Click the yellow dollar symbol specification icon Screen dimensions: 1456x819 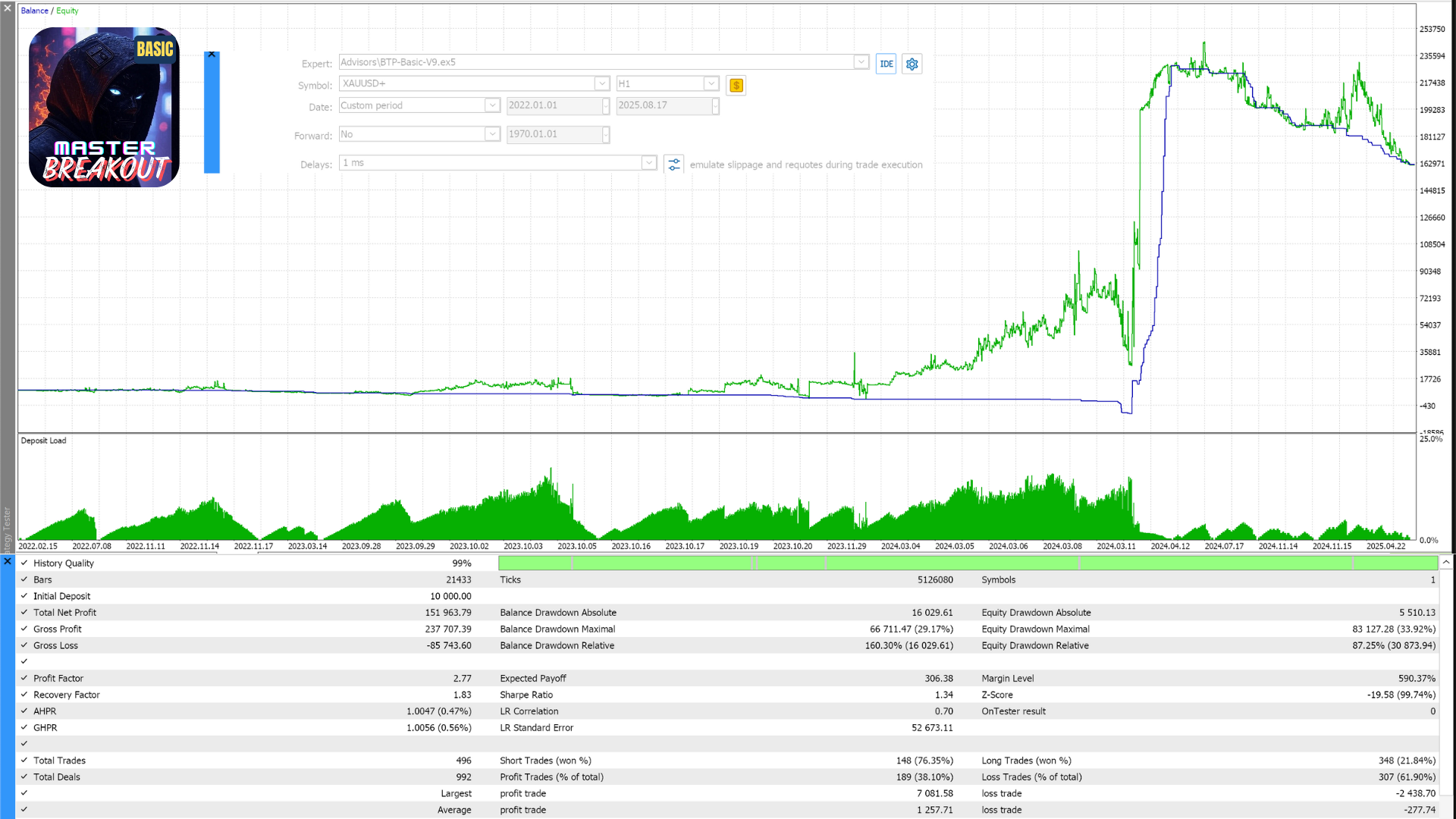pyautogui.click(x=736, y=85)
